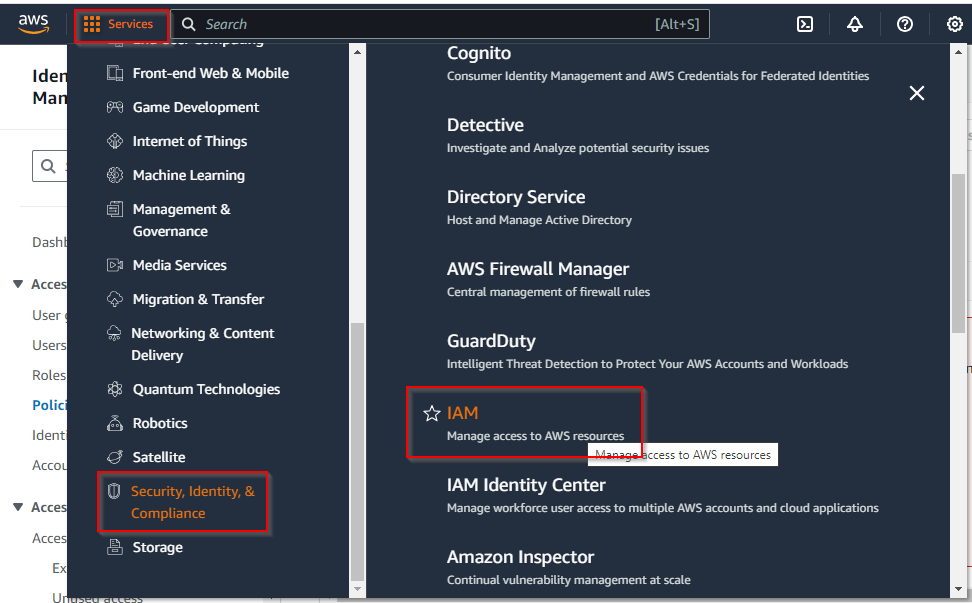Open the Detective service
Screen dimensions: 972x603
[485, 125]
